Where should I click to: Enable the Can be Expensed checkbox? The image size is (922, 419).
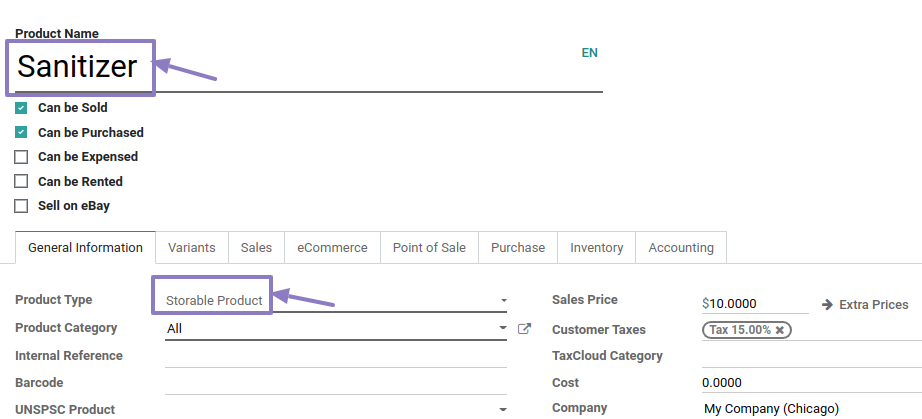(x=21, y=157)
